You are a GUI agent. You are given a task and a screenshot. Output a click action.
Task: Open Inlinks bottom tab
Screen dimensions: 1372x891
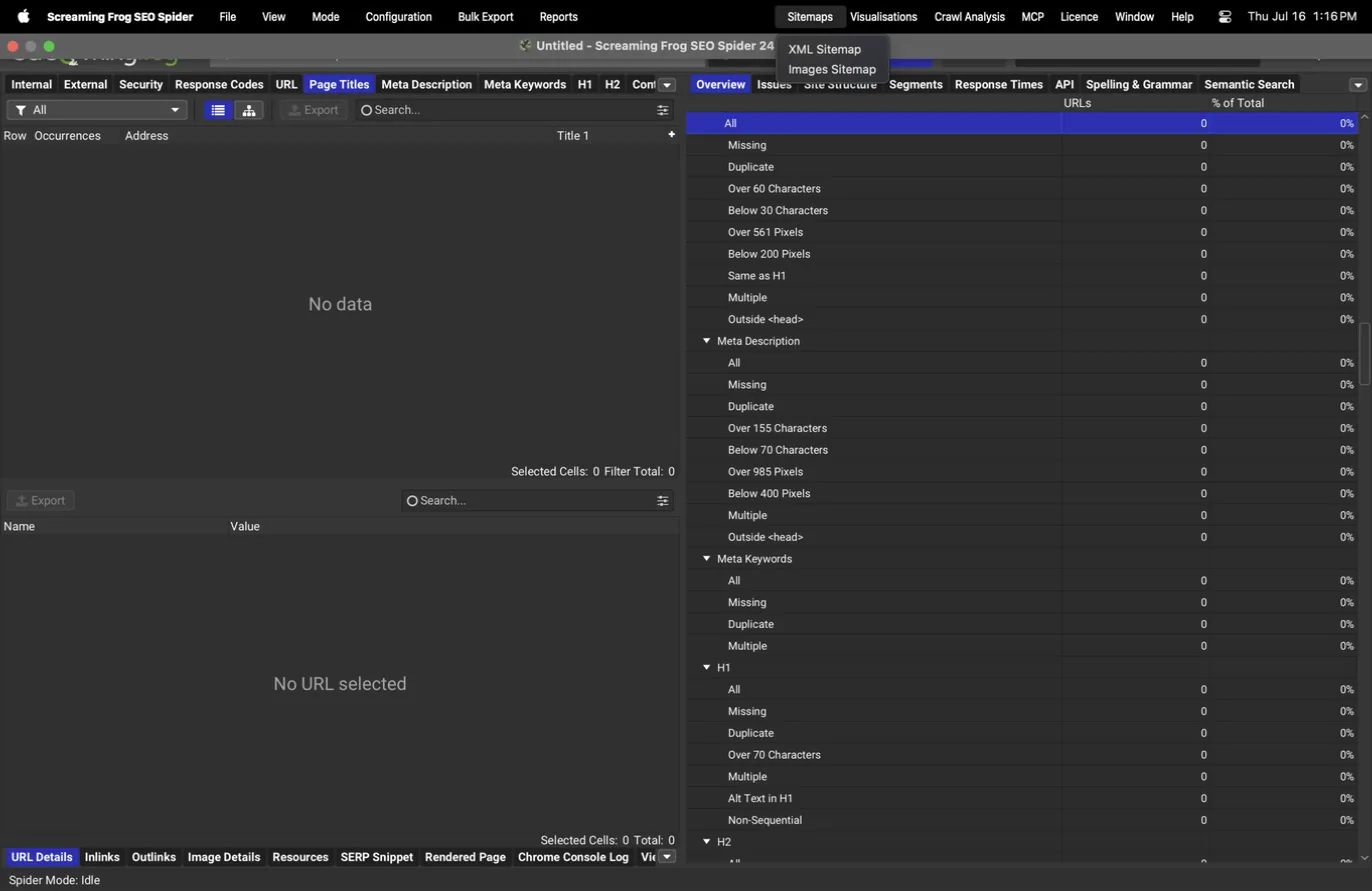pyautogui.click(x=102, y=857)
